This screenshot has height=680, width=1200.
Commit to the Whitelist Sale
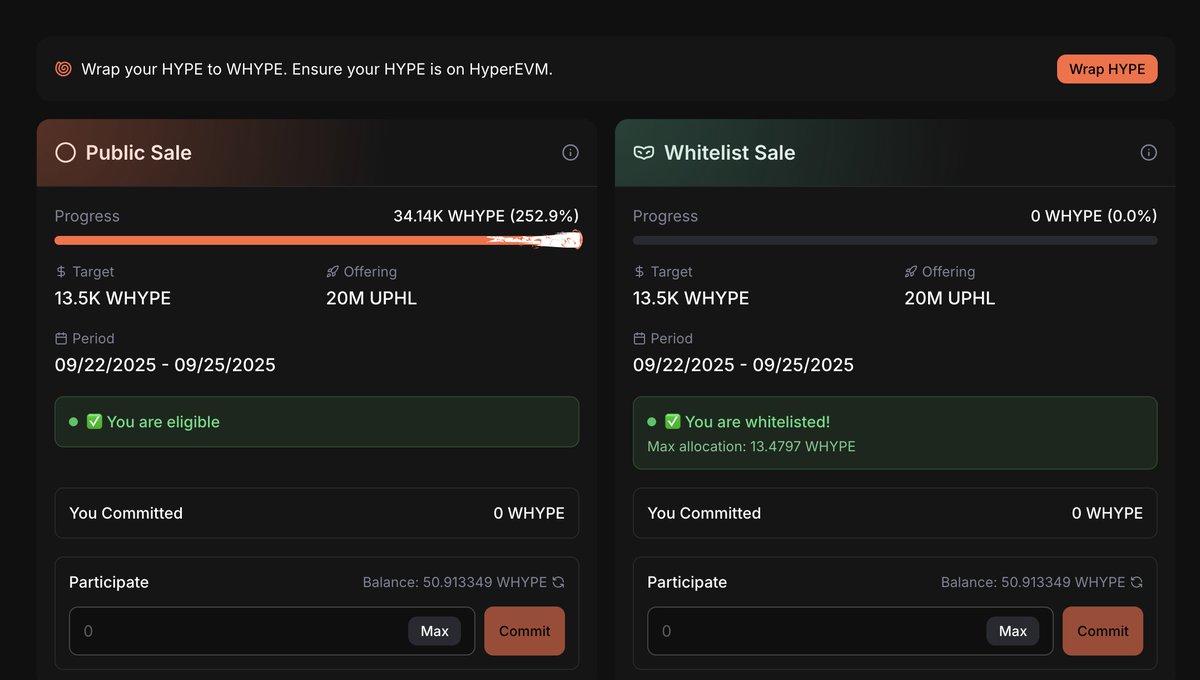(x=1103, y=631)
